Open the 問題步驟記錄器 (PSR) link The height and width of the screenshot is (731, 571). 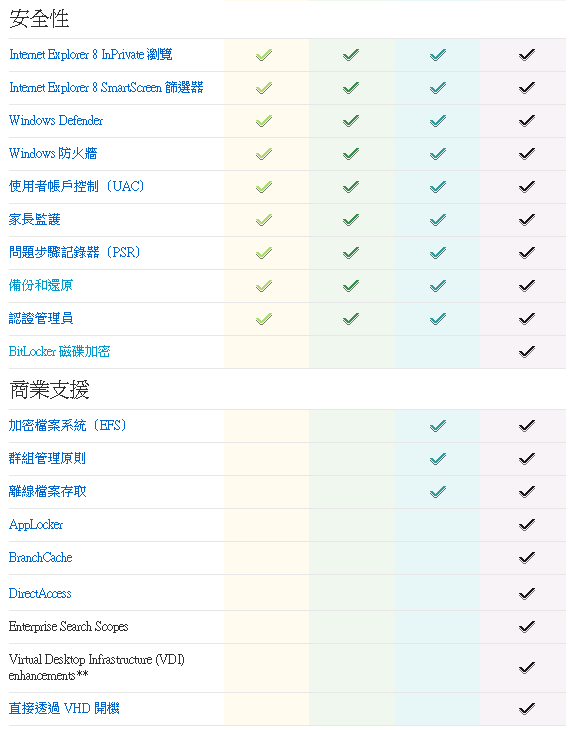75,252
